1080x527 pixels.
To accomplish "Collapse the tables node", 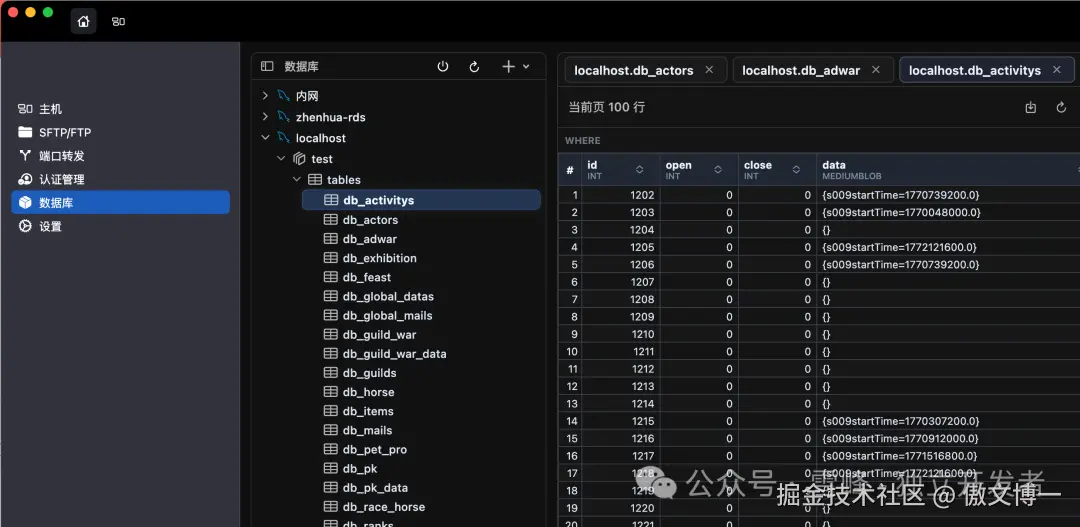I will (297, 179).
